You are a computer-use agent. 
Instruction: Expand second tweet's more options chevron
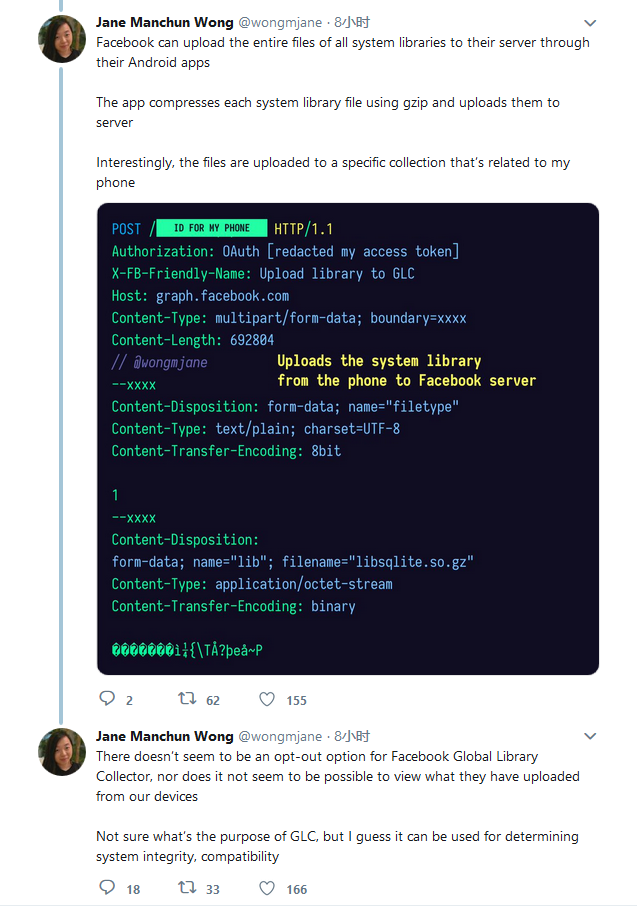point(590,736)
